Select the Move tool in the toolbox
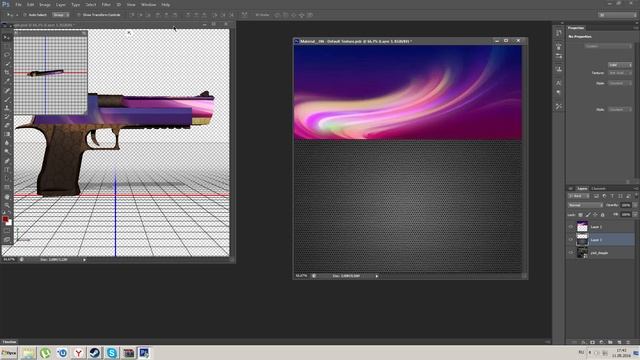640x360 pixels. (x=7, y=37)
